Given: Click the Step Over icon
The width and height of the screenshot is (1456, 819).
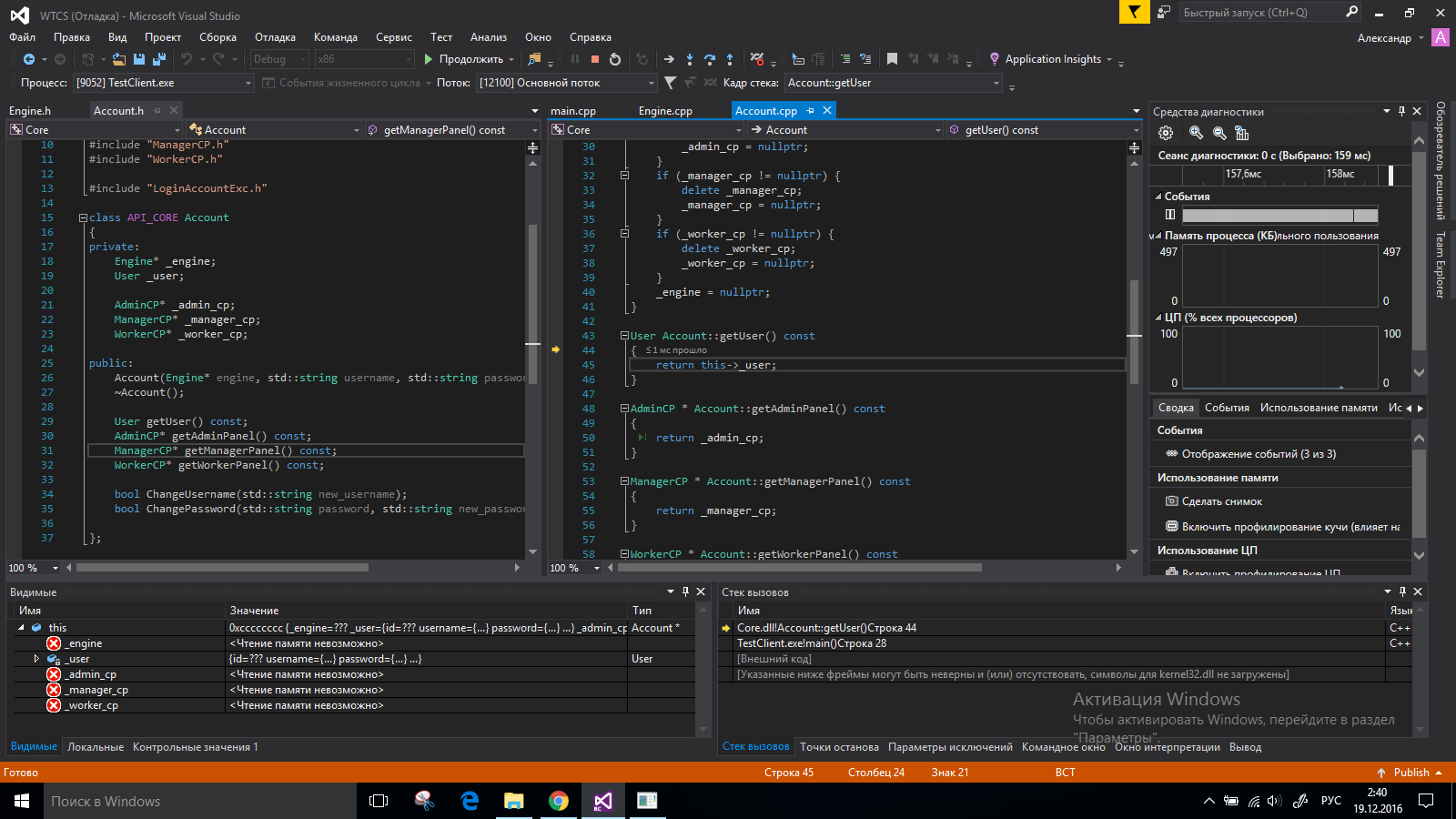Looking at the screenshot, I should coord(710,59).
